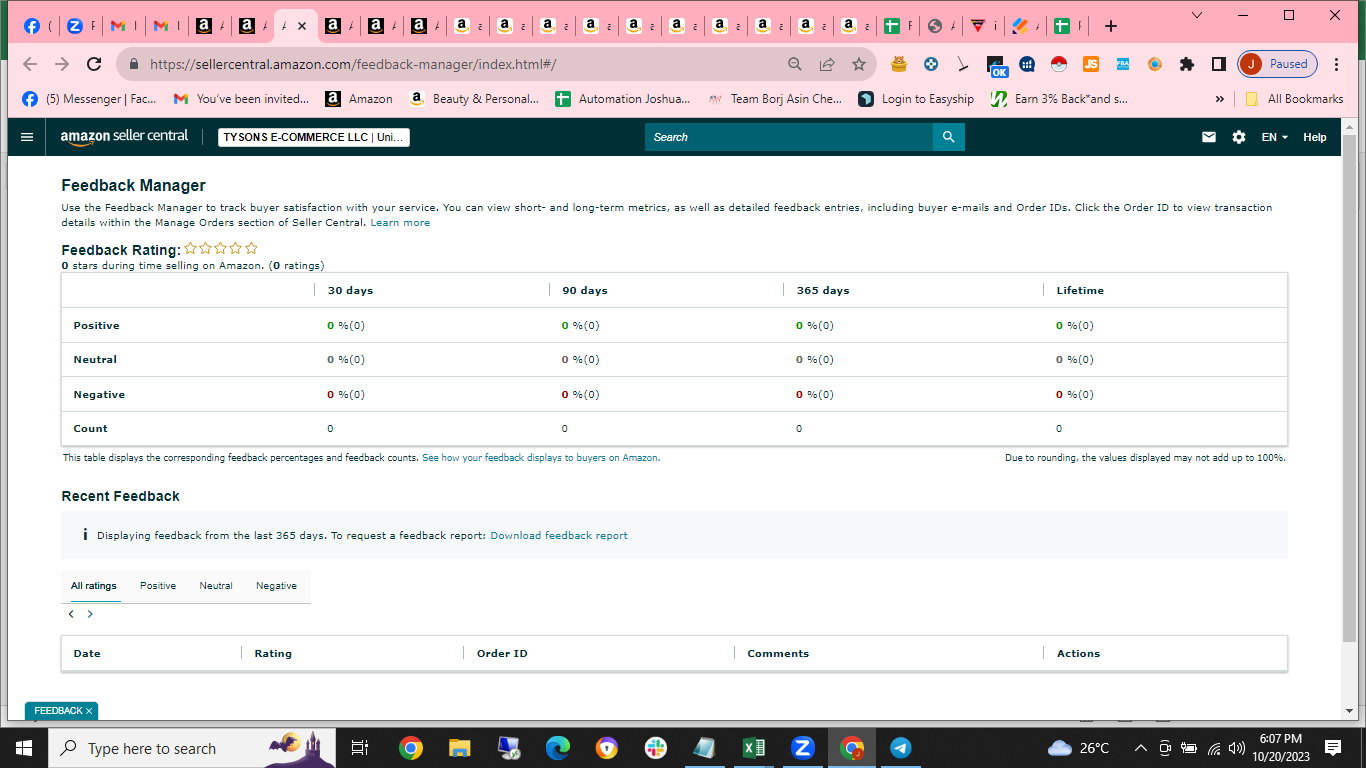Select the All ratings tab
Screen dimensions: 1366x768
(x=94, y=586)
